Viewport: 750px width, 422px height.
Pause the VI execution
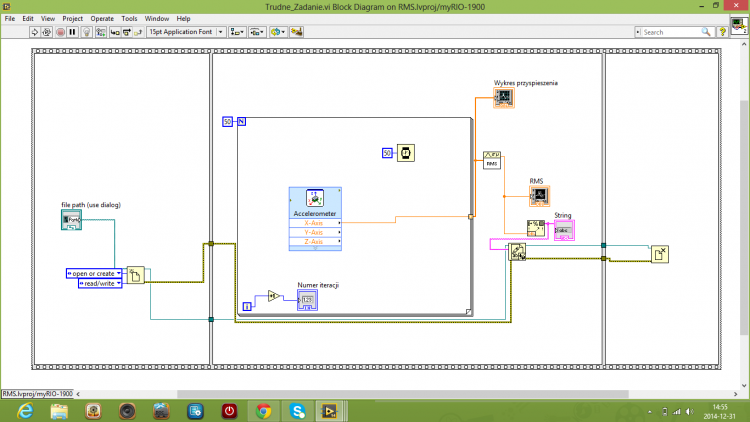click(x=72, y=32)
